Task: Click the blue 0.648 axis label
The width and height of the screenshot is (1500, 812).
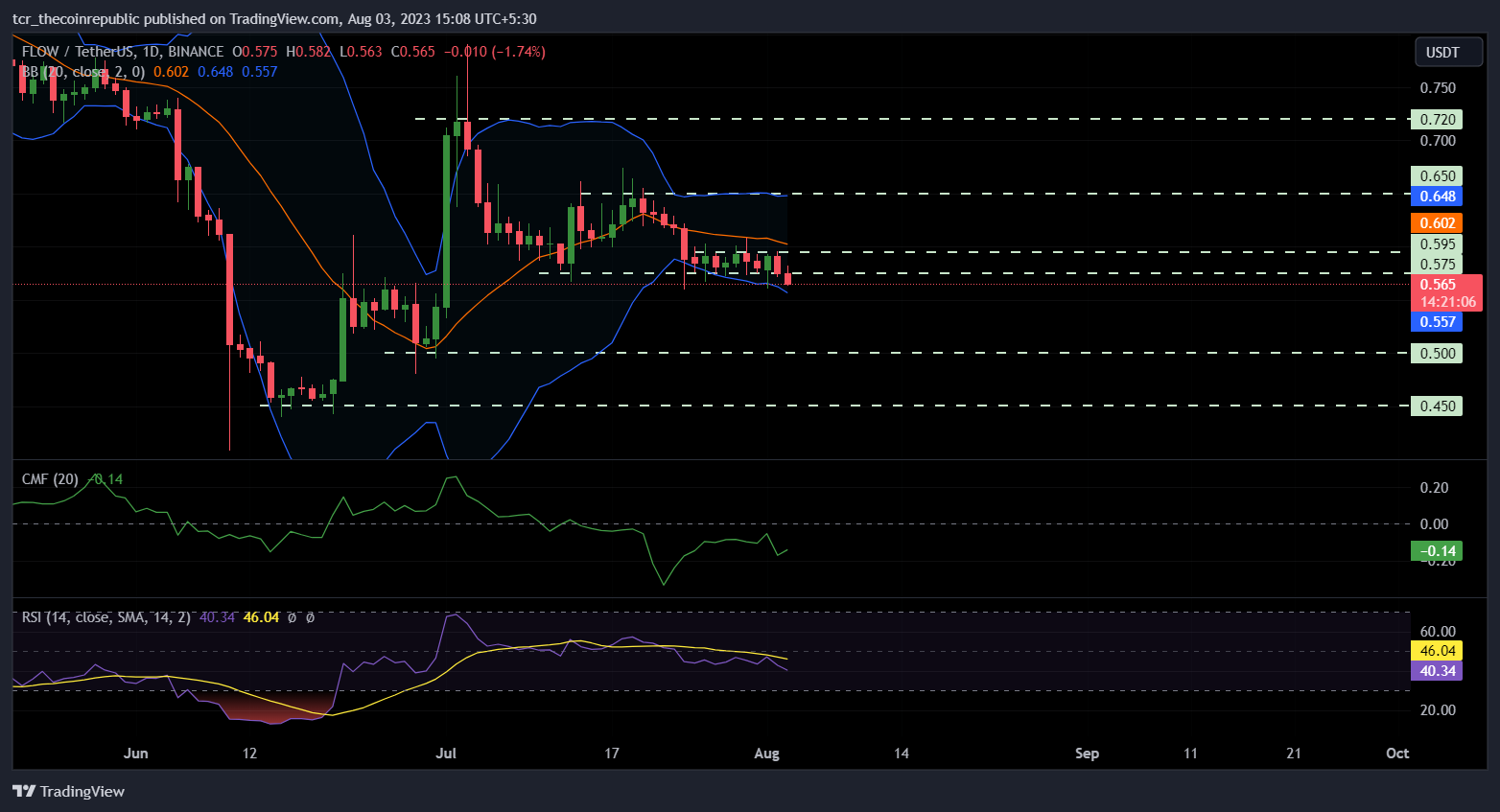Action: pyautogui.click(x=1437, y=197)
